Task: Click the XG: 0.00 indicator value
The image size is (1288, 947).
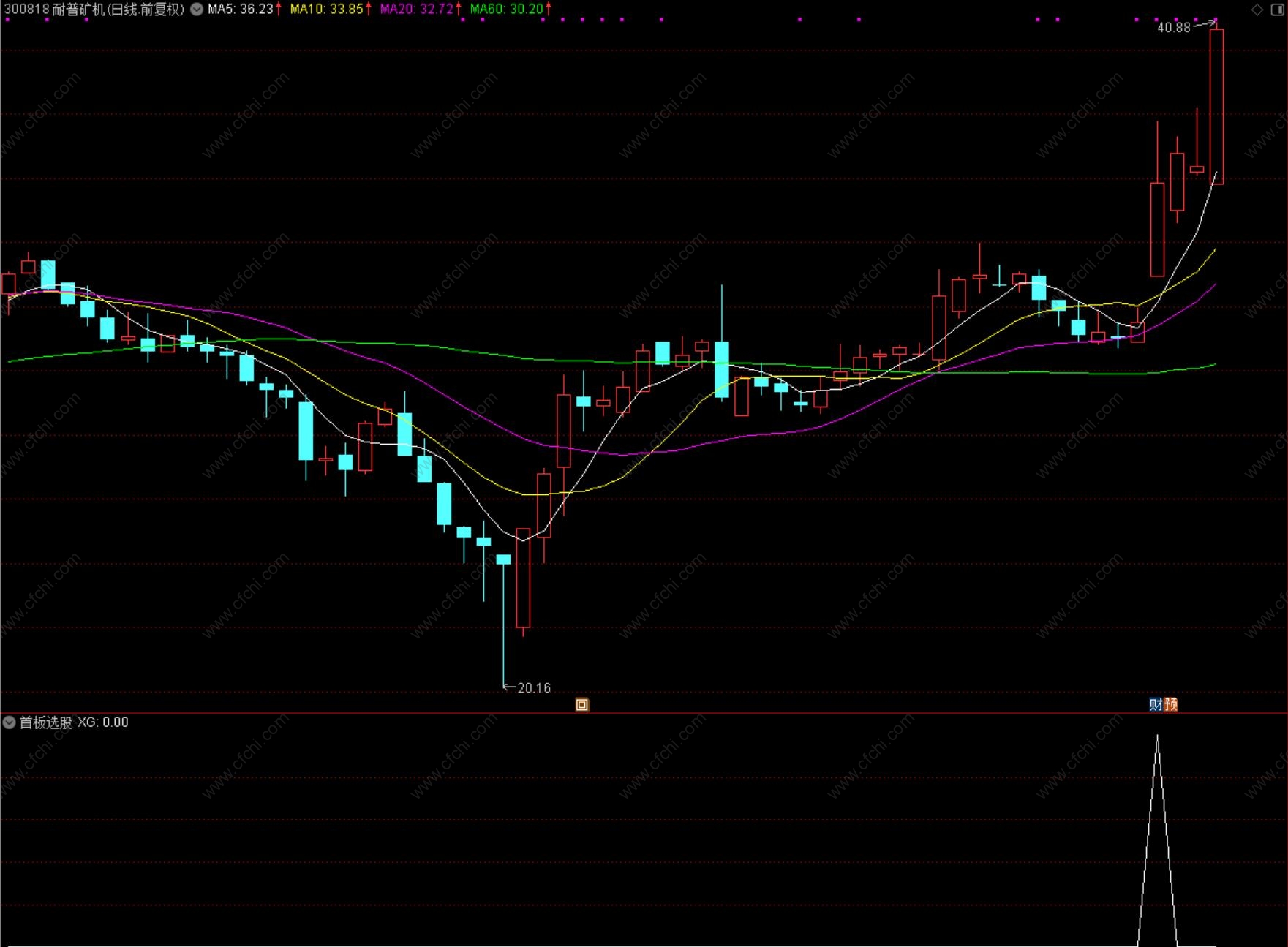Action: tap(103, 722)
